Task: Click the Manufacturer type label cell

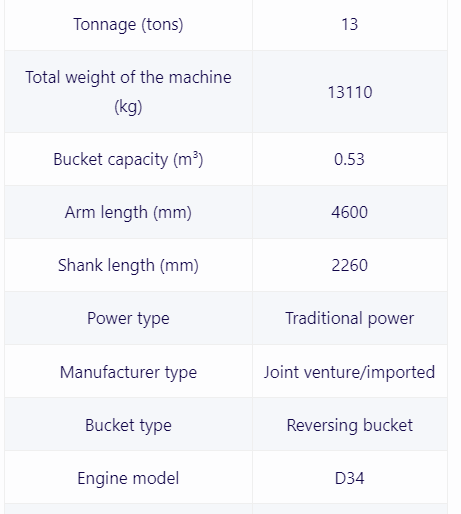Action: tap(128, 372)
